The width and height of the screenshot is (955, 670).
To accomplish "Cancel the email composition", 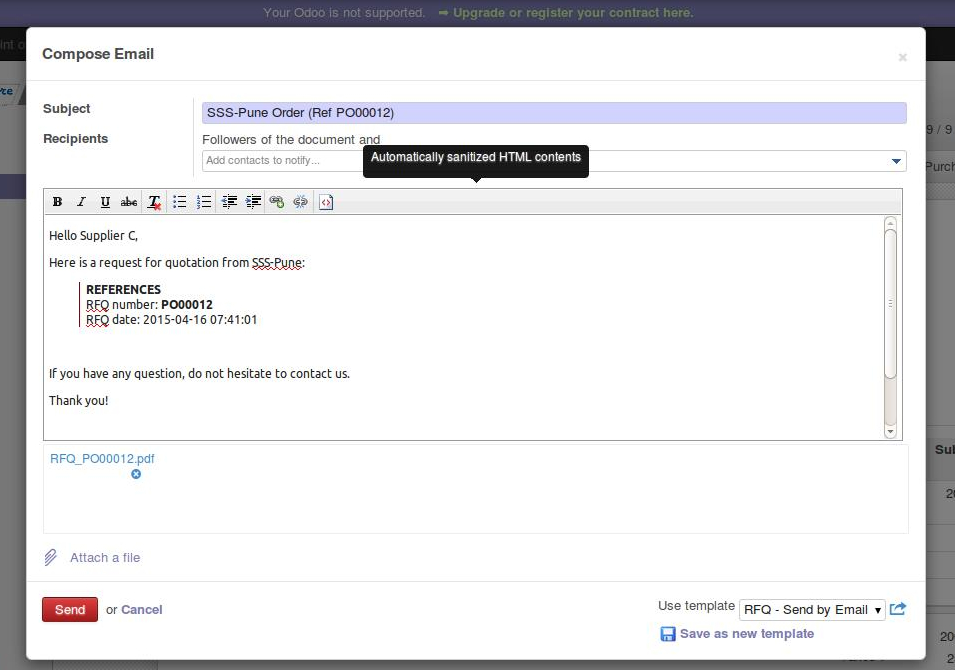I will coord(141,609).
